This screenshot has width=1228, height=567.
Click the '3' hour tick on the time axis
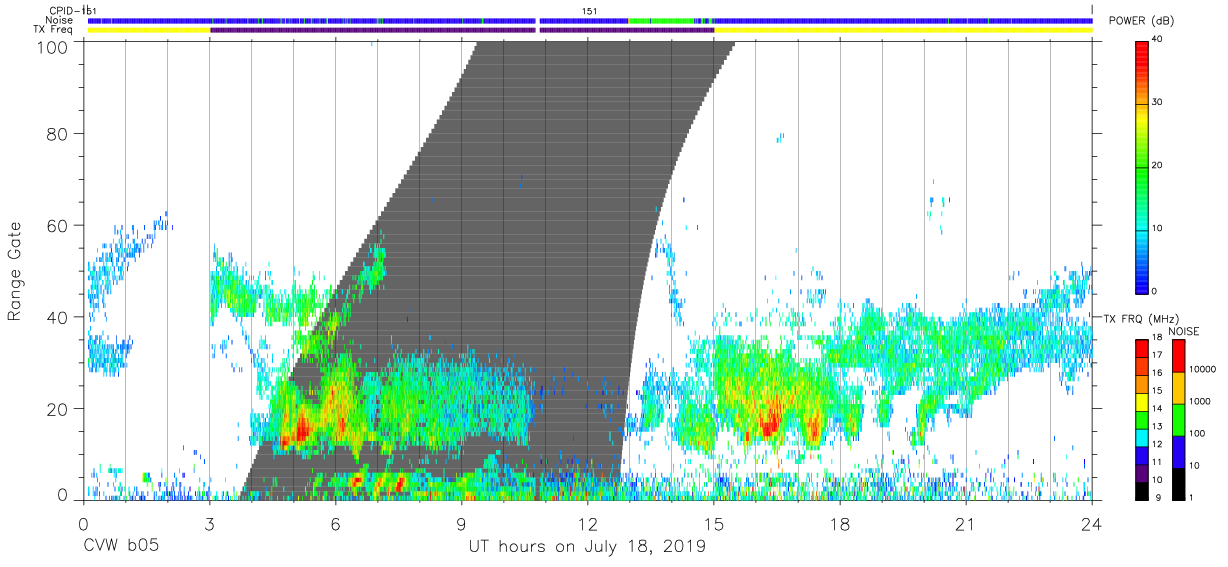[209, 523]
